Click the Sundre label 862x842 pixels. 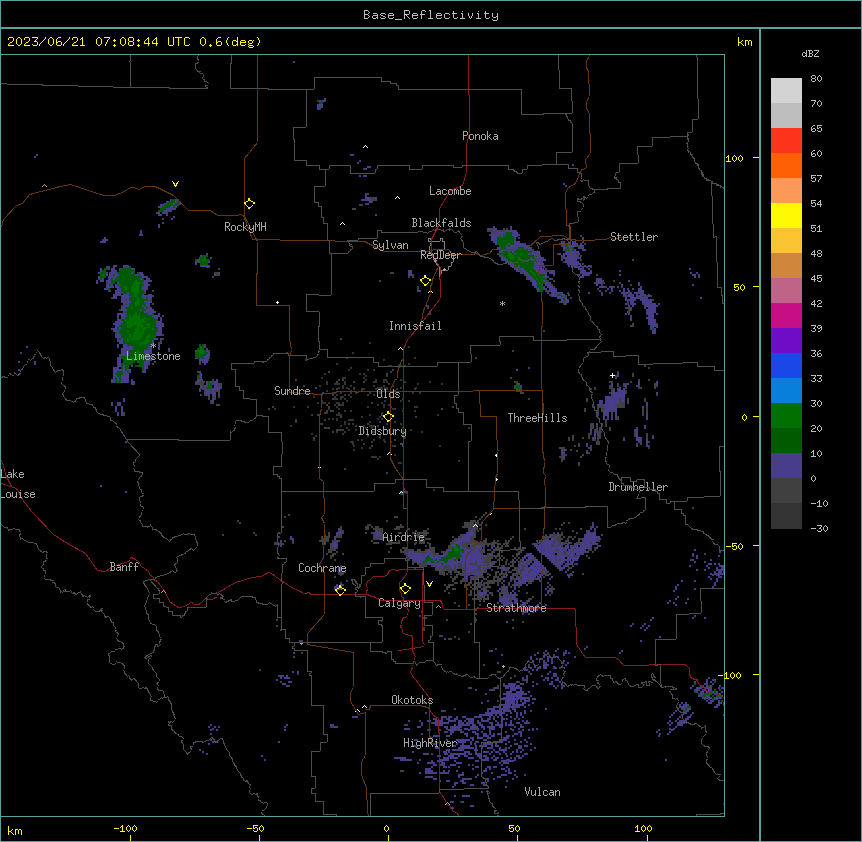click(292, 391)
